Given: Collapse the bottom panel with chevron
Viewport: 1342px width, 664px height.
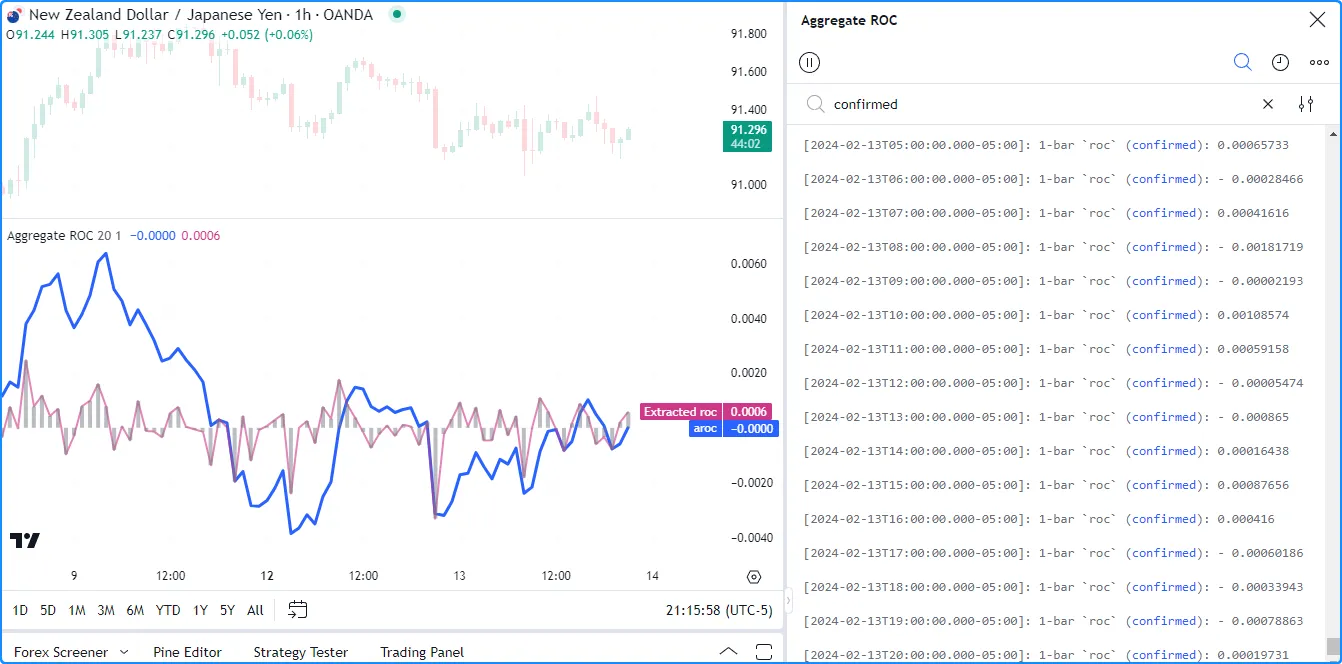Looking at the screenshot, I should click(x=727, y=652).
